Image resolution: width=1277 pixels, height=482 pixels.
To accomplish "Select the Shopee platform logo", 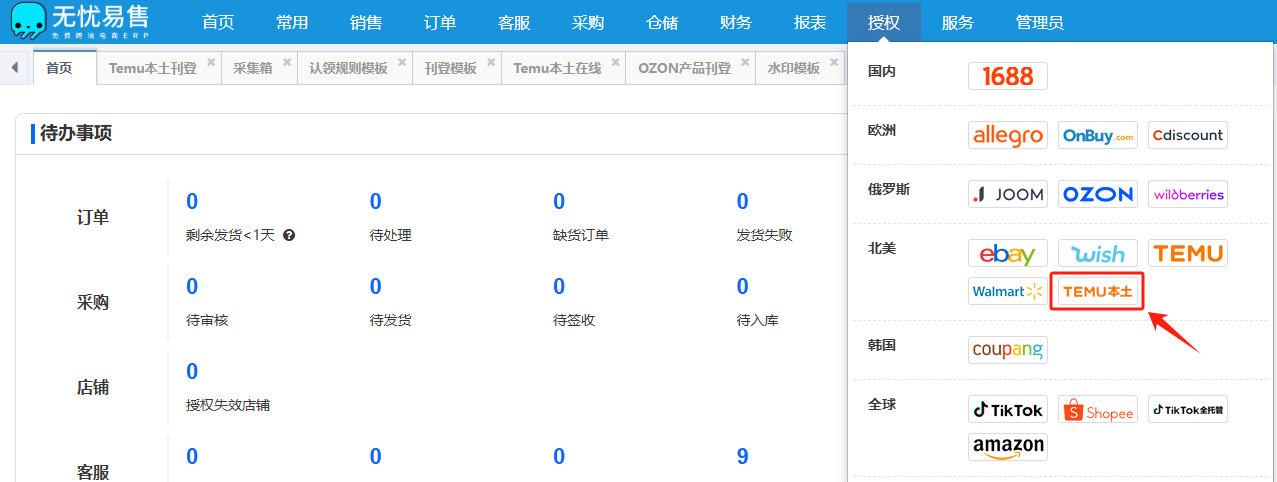I will [1097, 409].
